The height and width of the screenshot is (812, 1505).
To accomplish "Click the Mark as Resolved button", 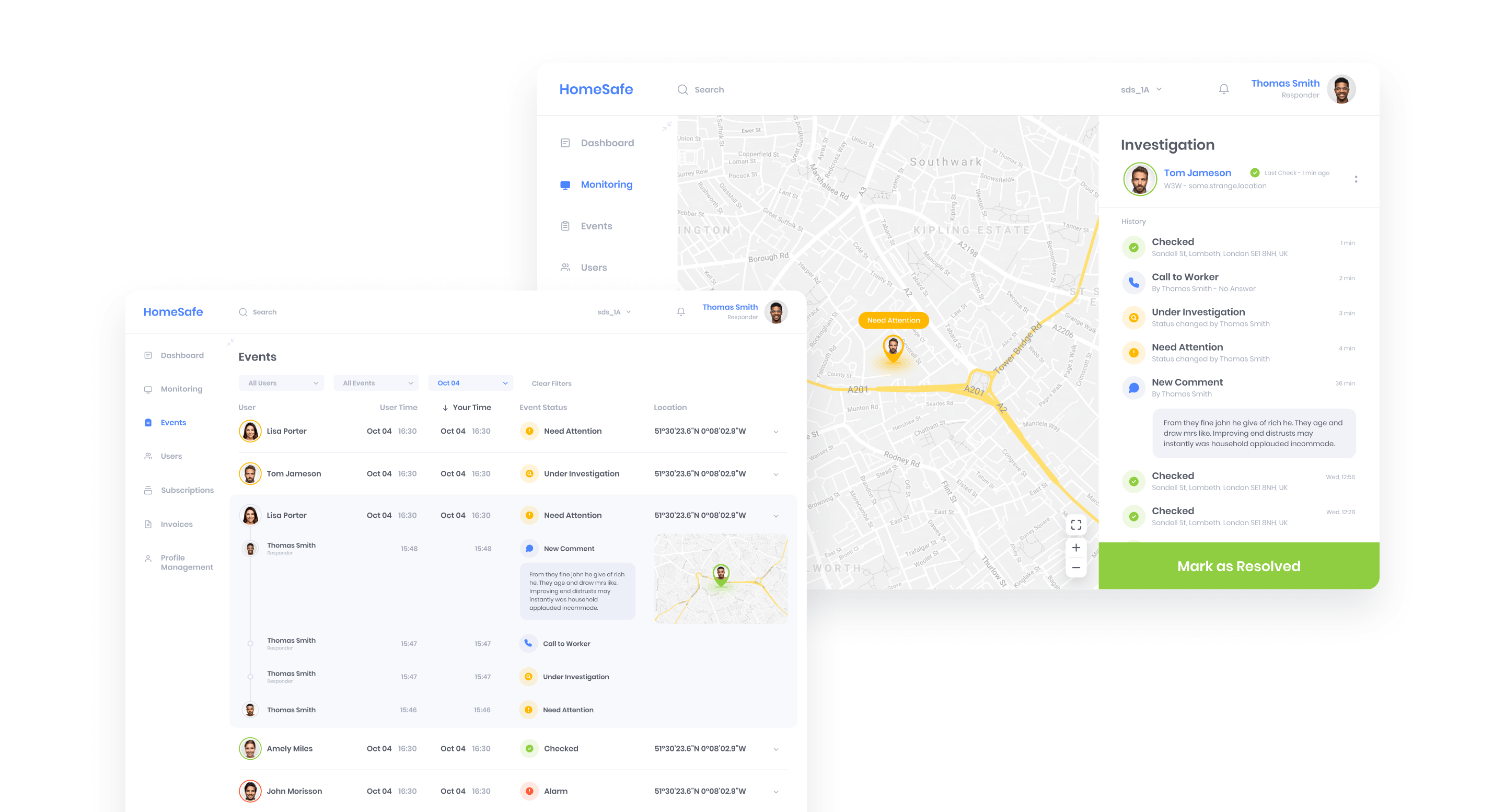I will tap(1238, 565).
